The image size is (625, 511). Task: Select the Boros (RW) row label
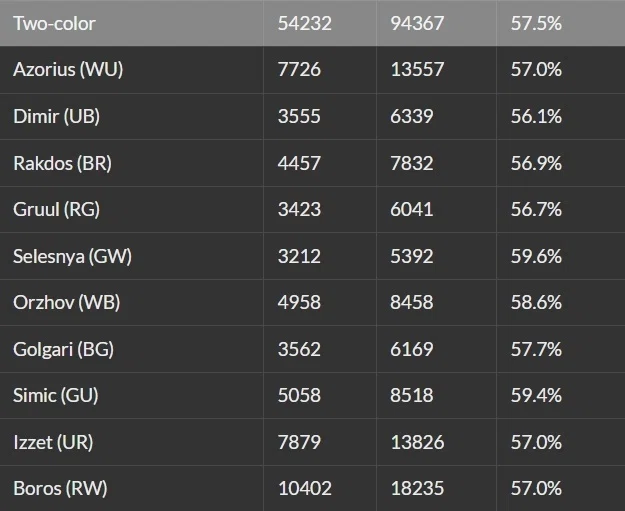point(60,489)
